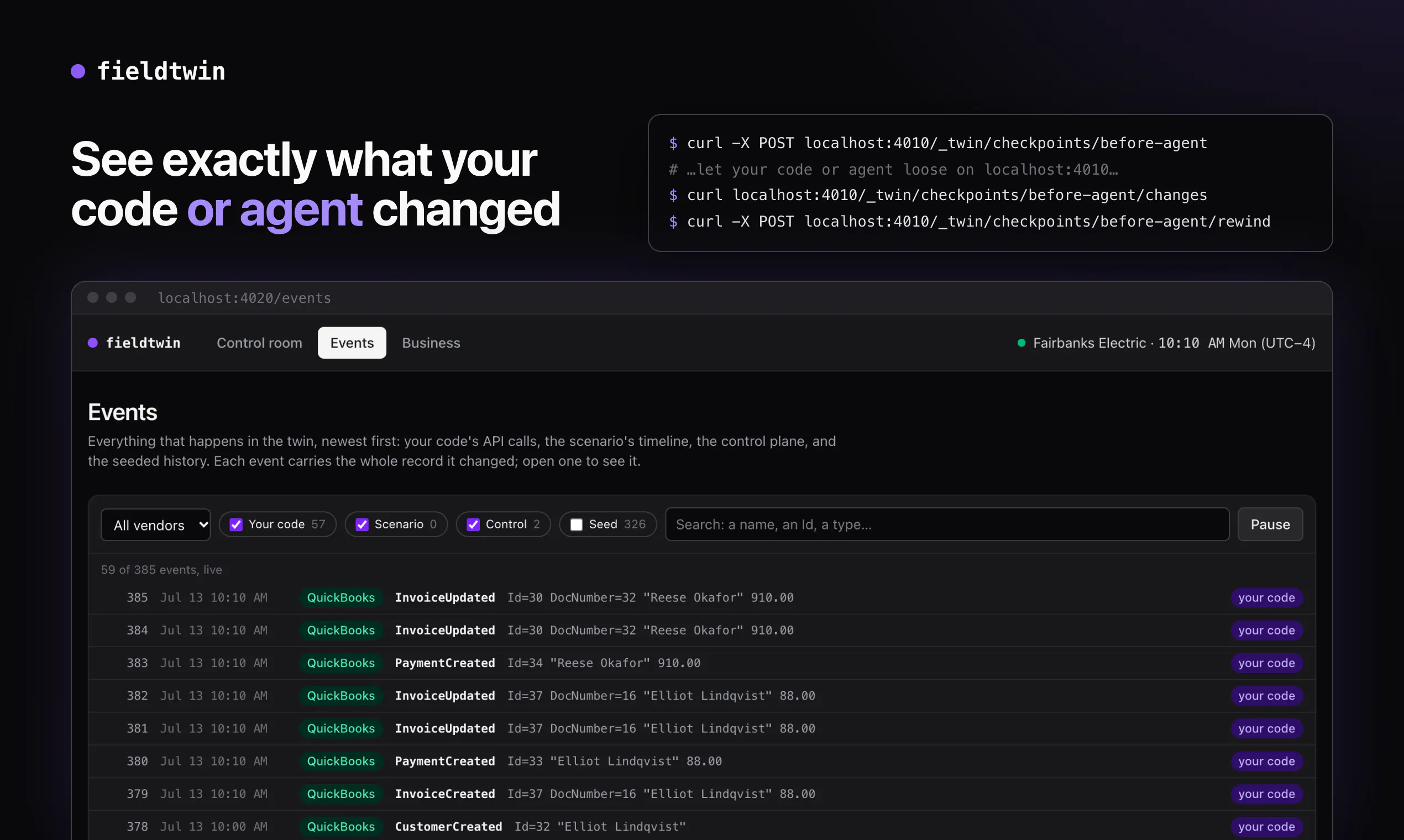
Task: Click the your code tag on event 379
Action: point(1266,794)
